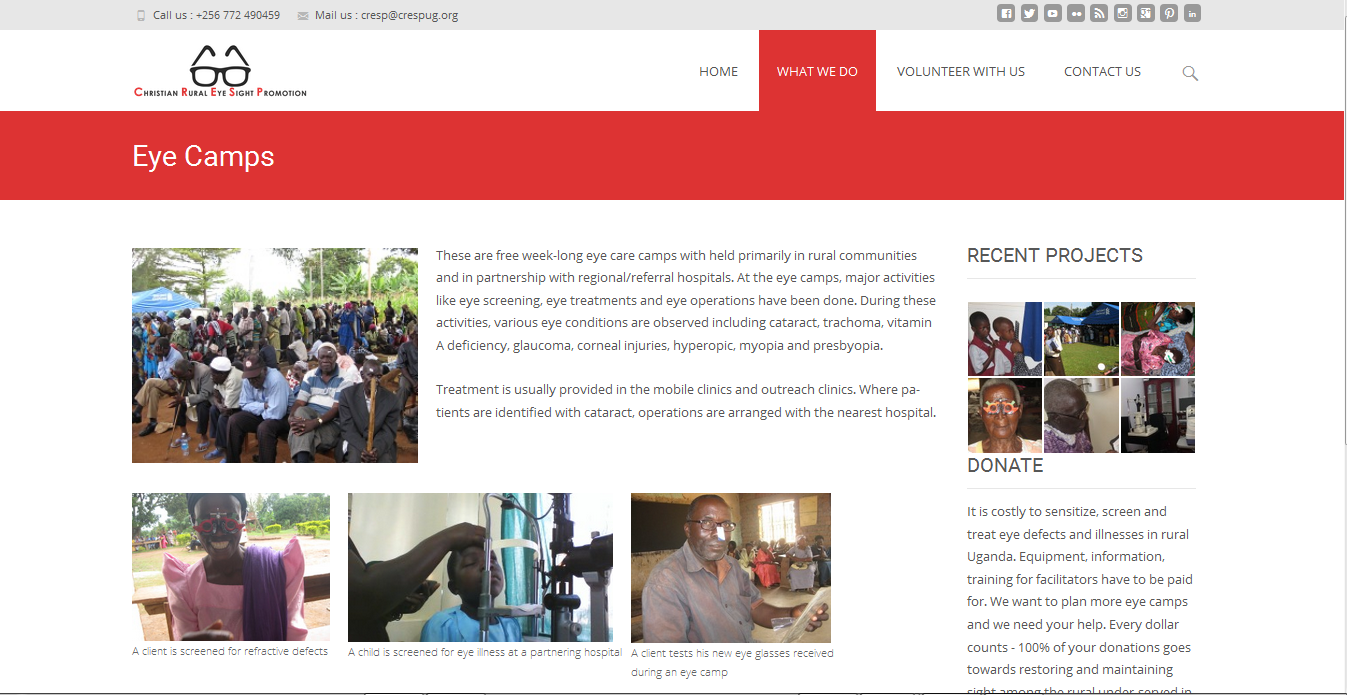Open the Facebook social icon

click(x=1006, y=13)
